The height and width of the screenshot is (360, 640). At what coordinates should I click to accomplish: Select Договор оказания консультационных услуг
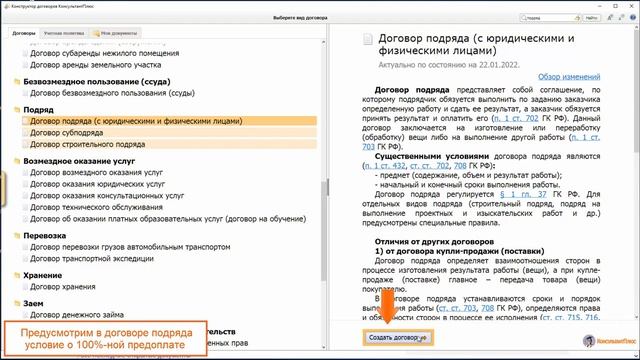107,196
